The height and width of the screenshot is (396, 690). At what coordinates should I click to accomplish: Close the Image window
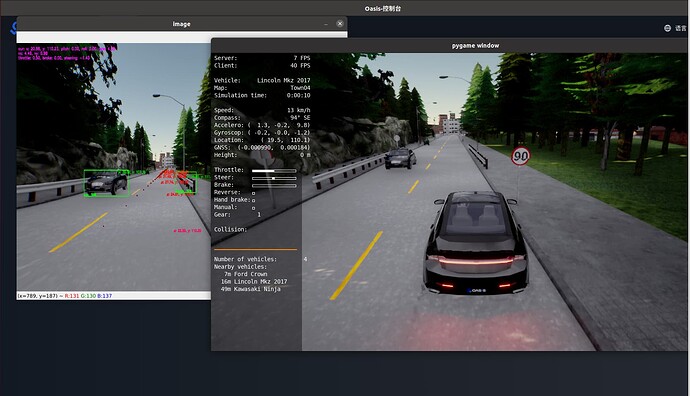(x=340, y=24)
